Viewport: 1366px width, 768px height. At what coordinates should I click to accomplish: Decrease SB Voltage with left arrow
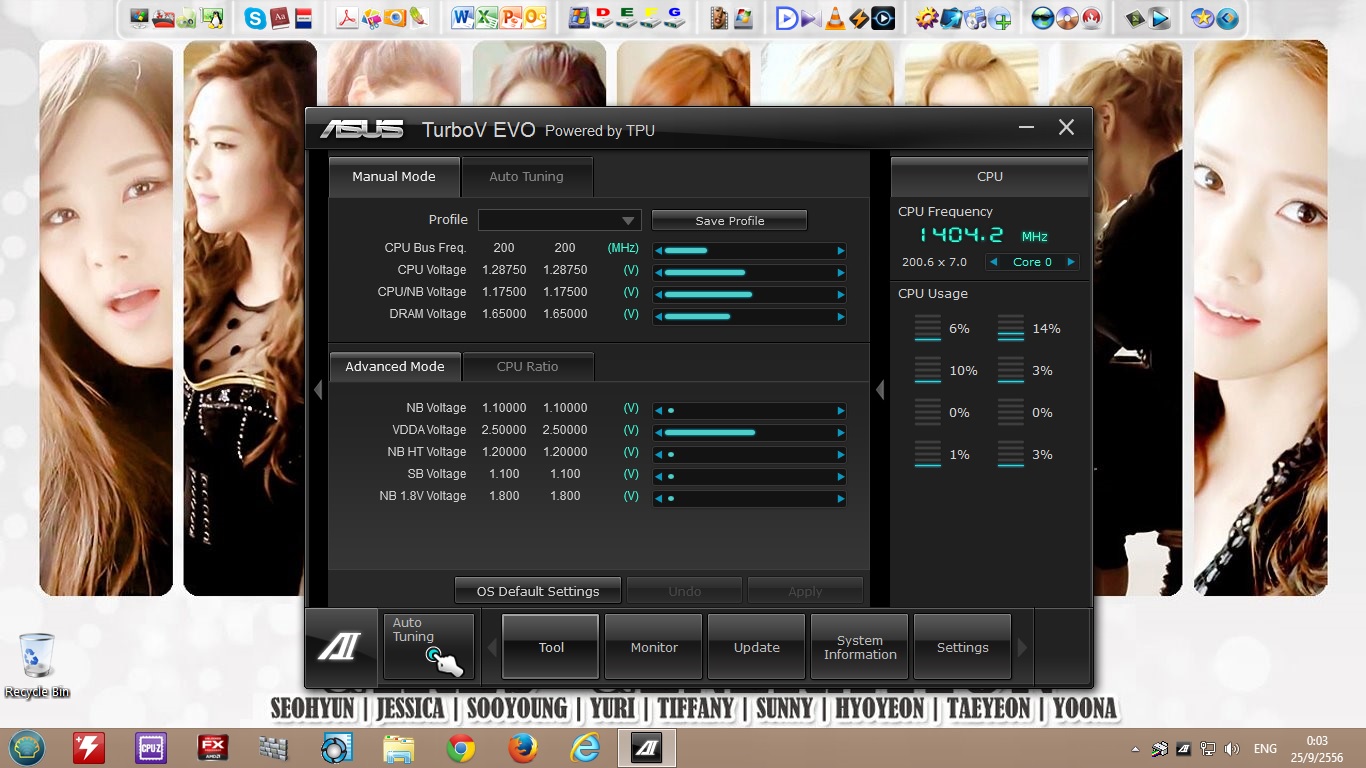[659, 476]
